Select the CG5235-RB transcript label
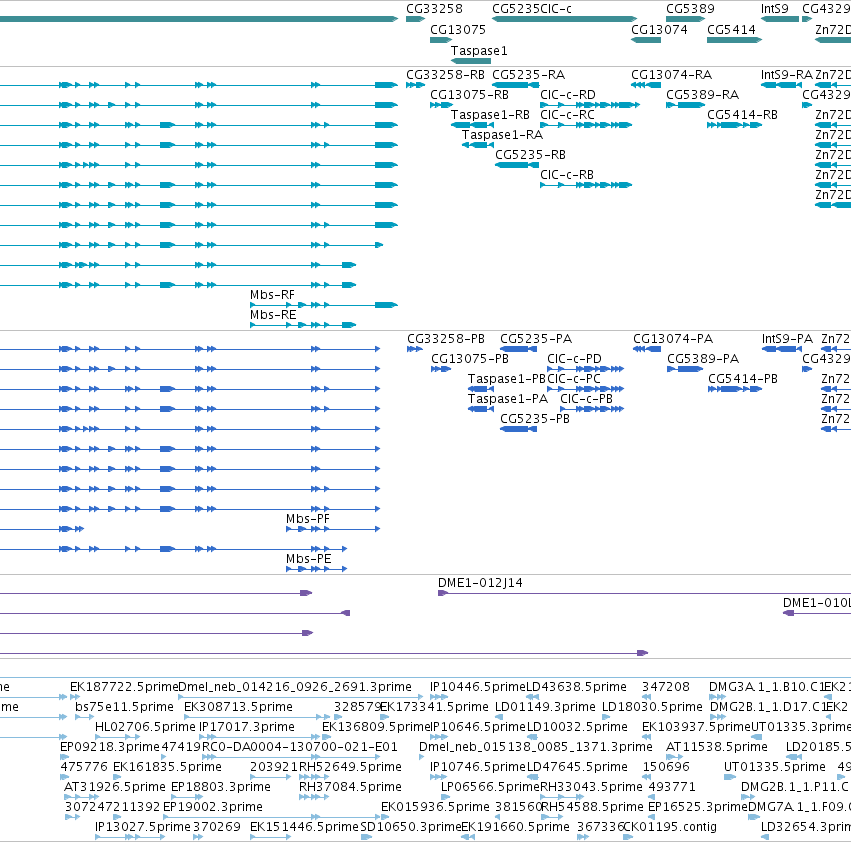Image resolution: width=851 pixels, height=842 pixels. click(x=530, y=155)
